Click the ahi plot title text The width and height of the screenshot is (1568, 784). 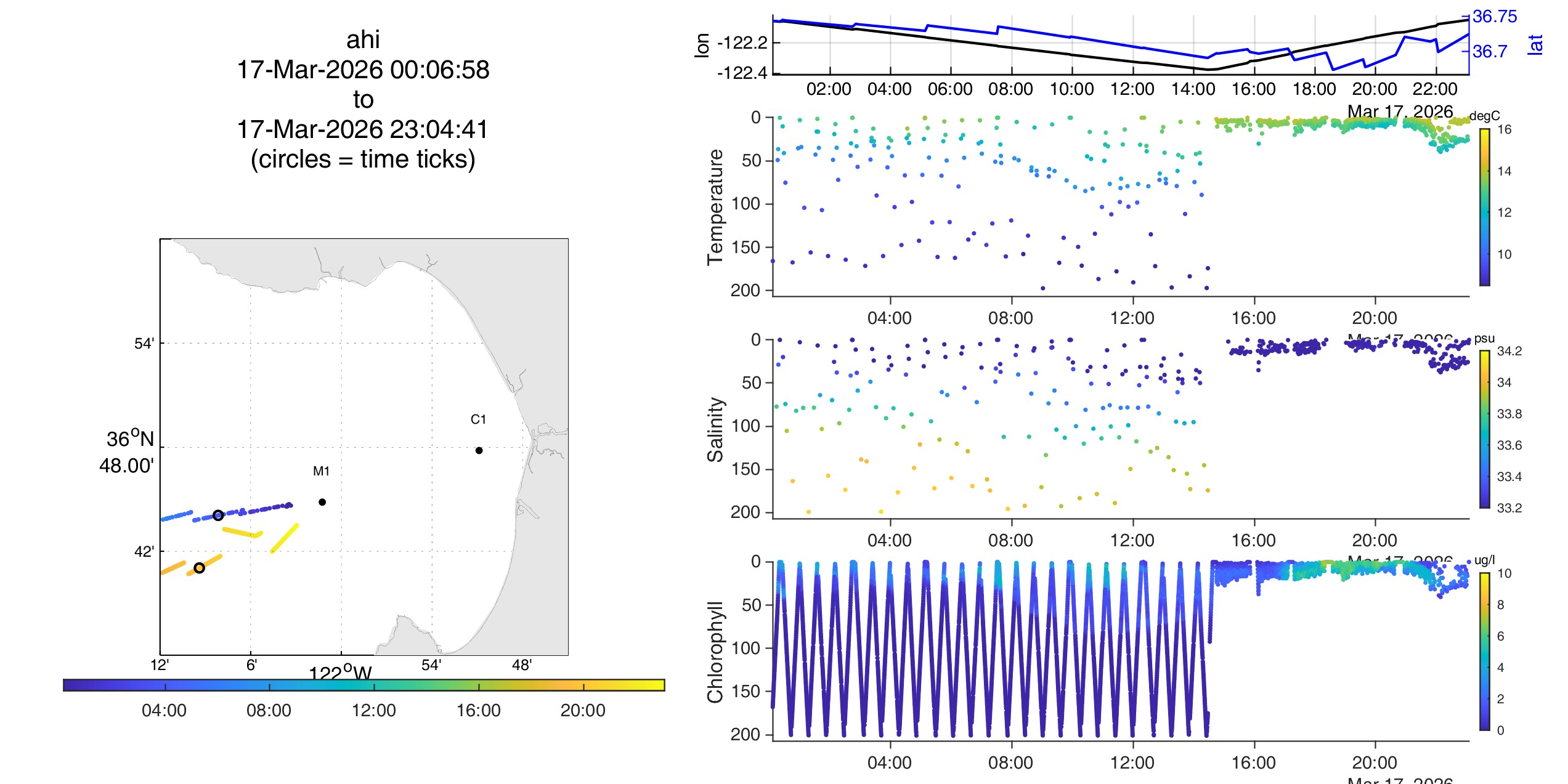pyautogui.click(x=363, y=40)
